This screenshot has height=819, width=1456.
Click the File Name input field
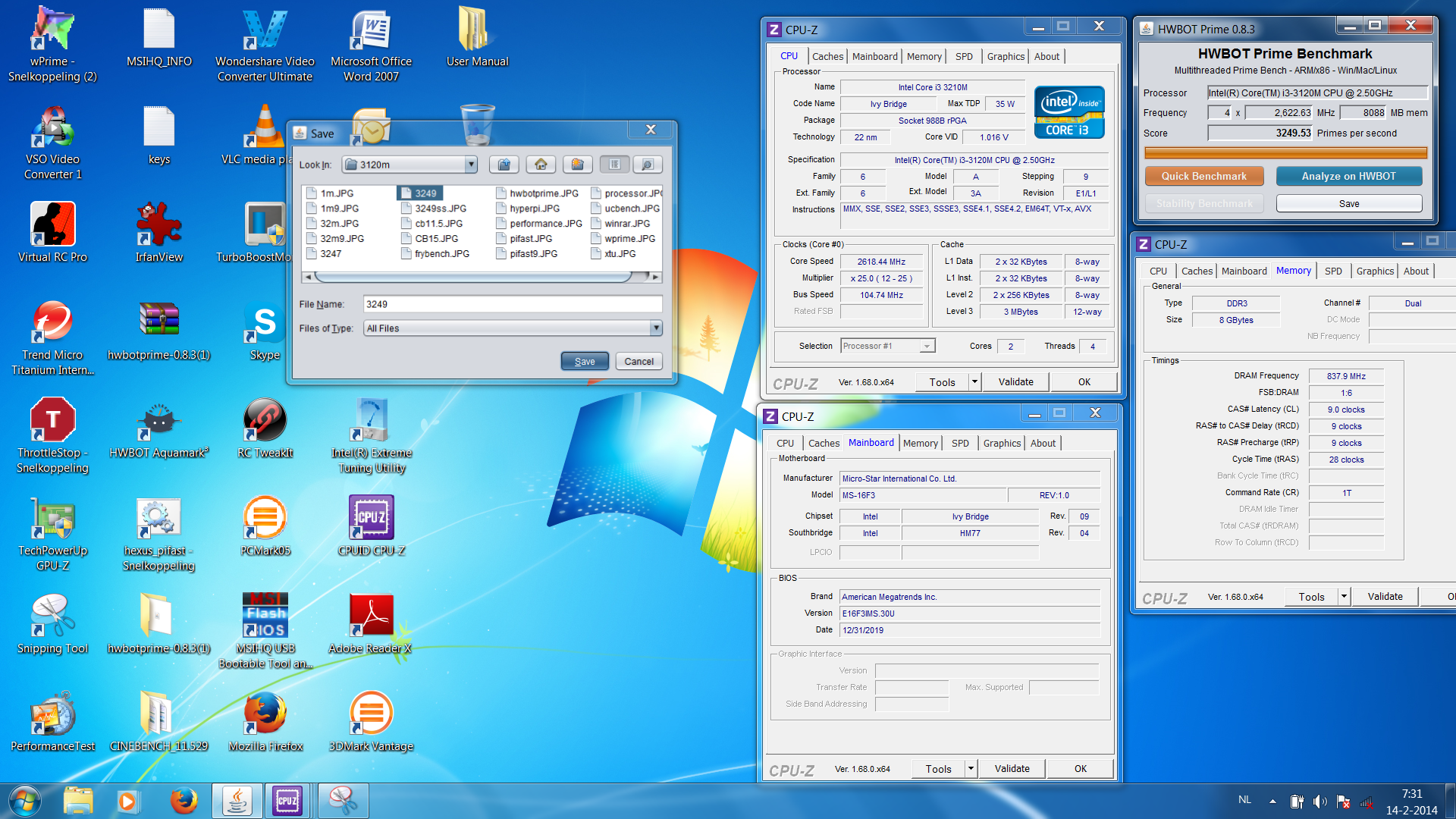coord(513,304)
